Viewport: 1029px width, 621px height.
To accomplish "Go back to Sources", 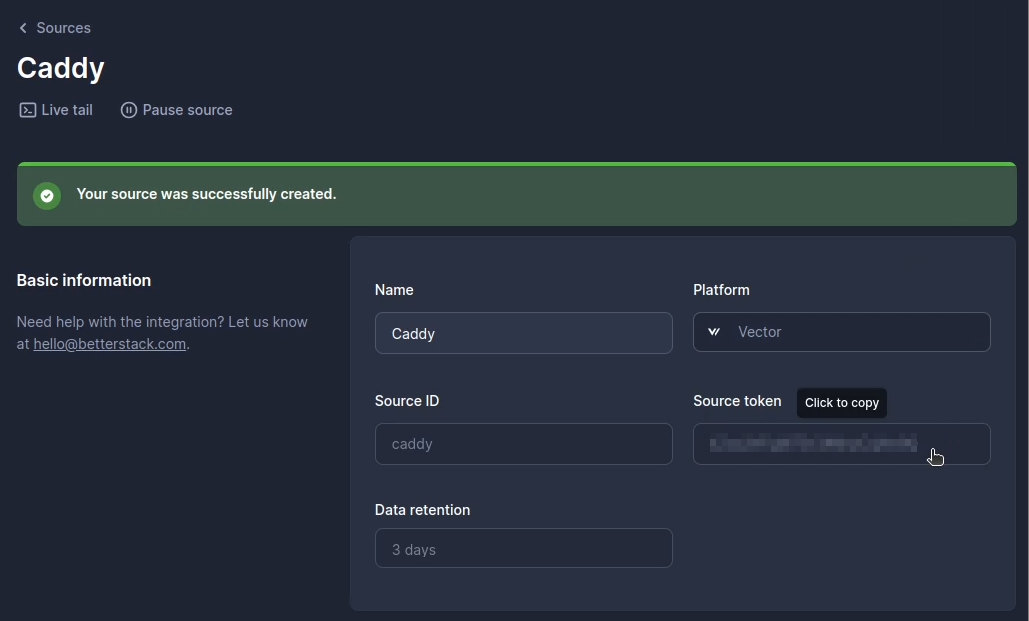I will [x=55, y=28].
